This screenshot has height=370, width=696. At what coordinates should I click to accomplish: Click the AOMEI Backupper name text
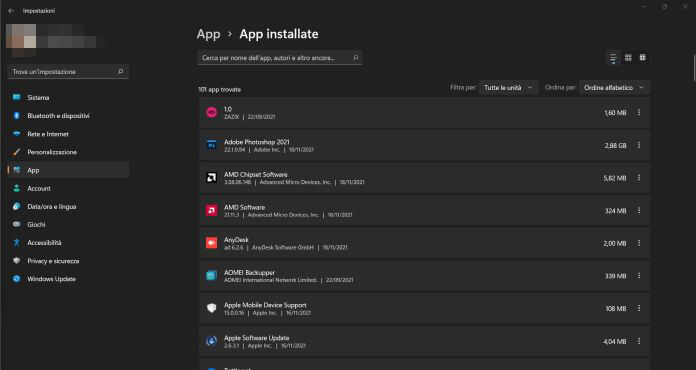pos(249,272)
